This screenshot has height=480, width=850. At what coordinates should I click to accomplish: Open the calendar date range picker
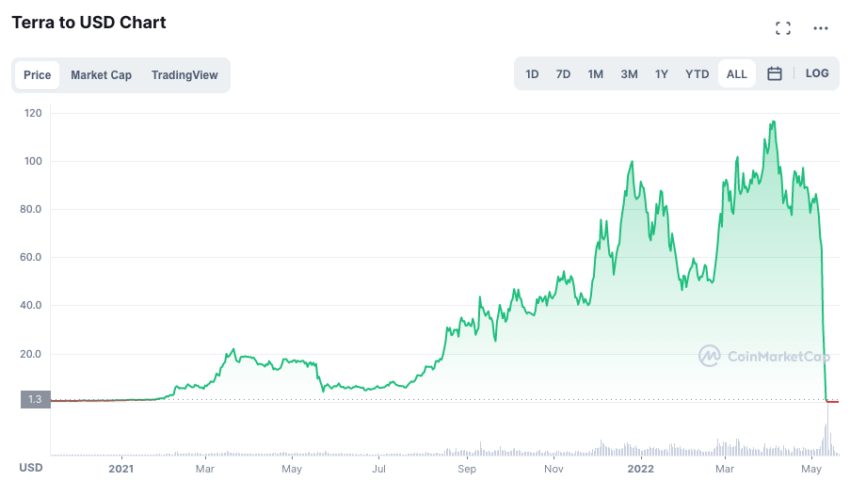[775, 74]
